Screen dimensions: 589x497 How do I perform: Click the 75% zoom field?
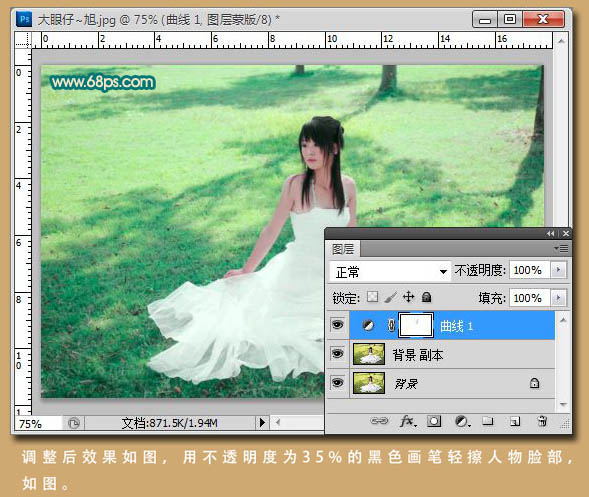pos(38,424)
